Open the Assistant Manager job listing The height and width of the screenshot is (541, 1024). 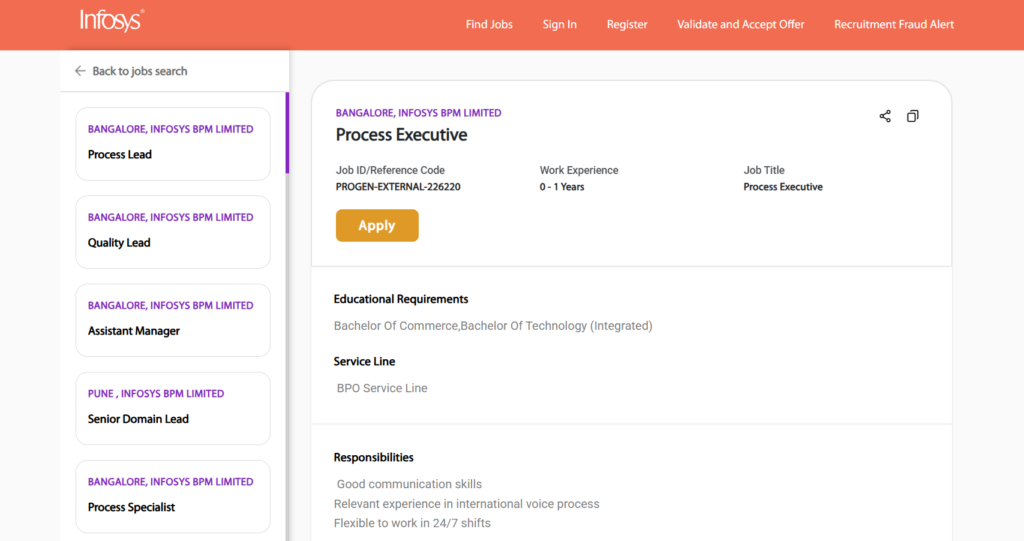coord(172,319)
